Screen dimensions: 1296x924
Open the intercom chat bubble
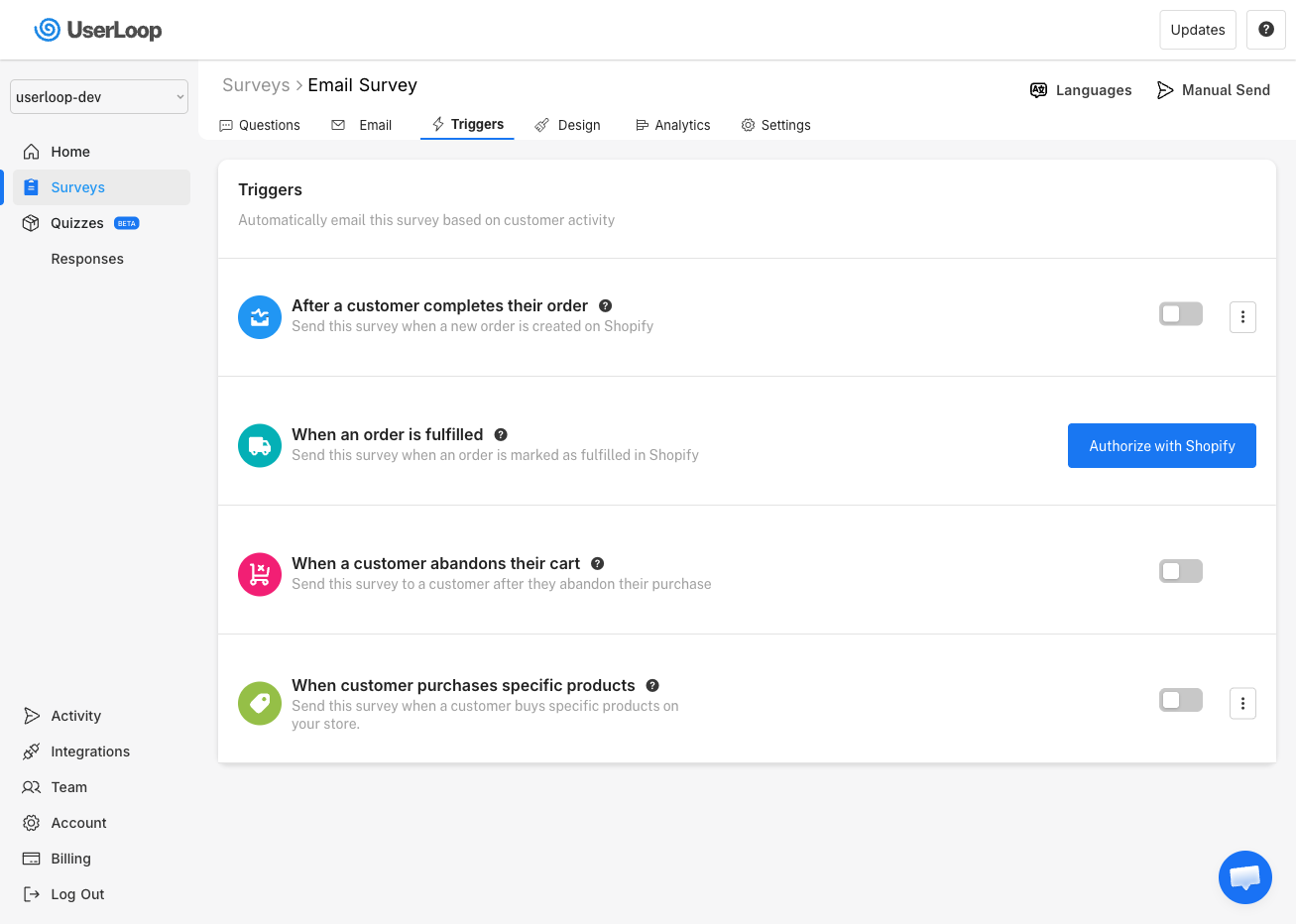1244,877
